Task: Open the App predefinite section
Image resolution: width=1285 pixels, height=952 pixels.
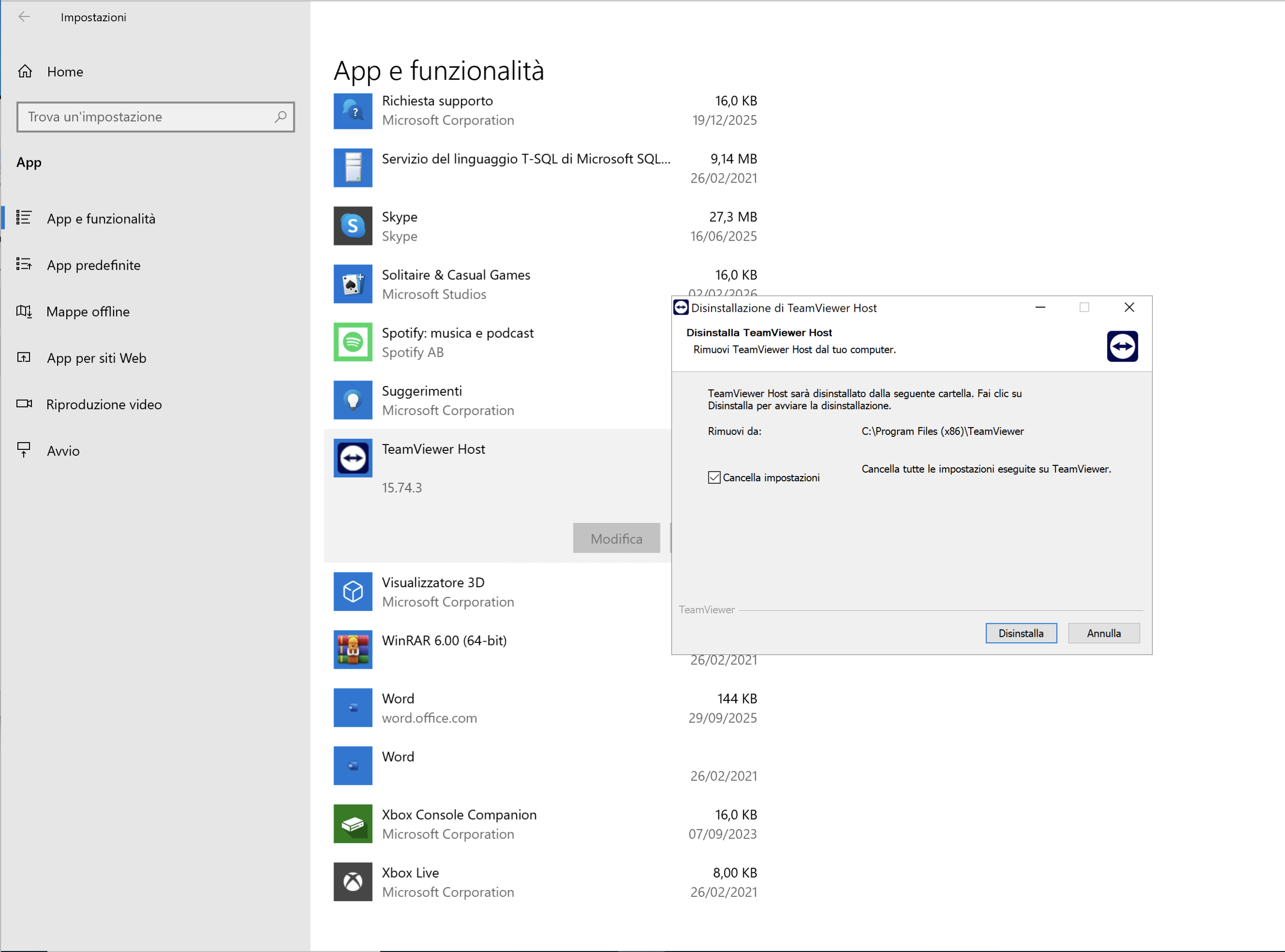Action: [x=94, y=265]
